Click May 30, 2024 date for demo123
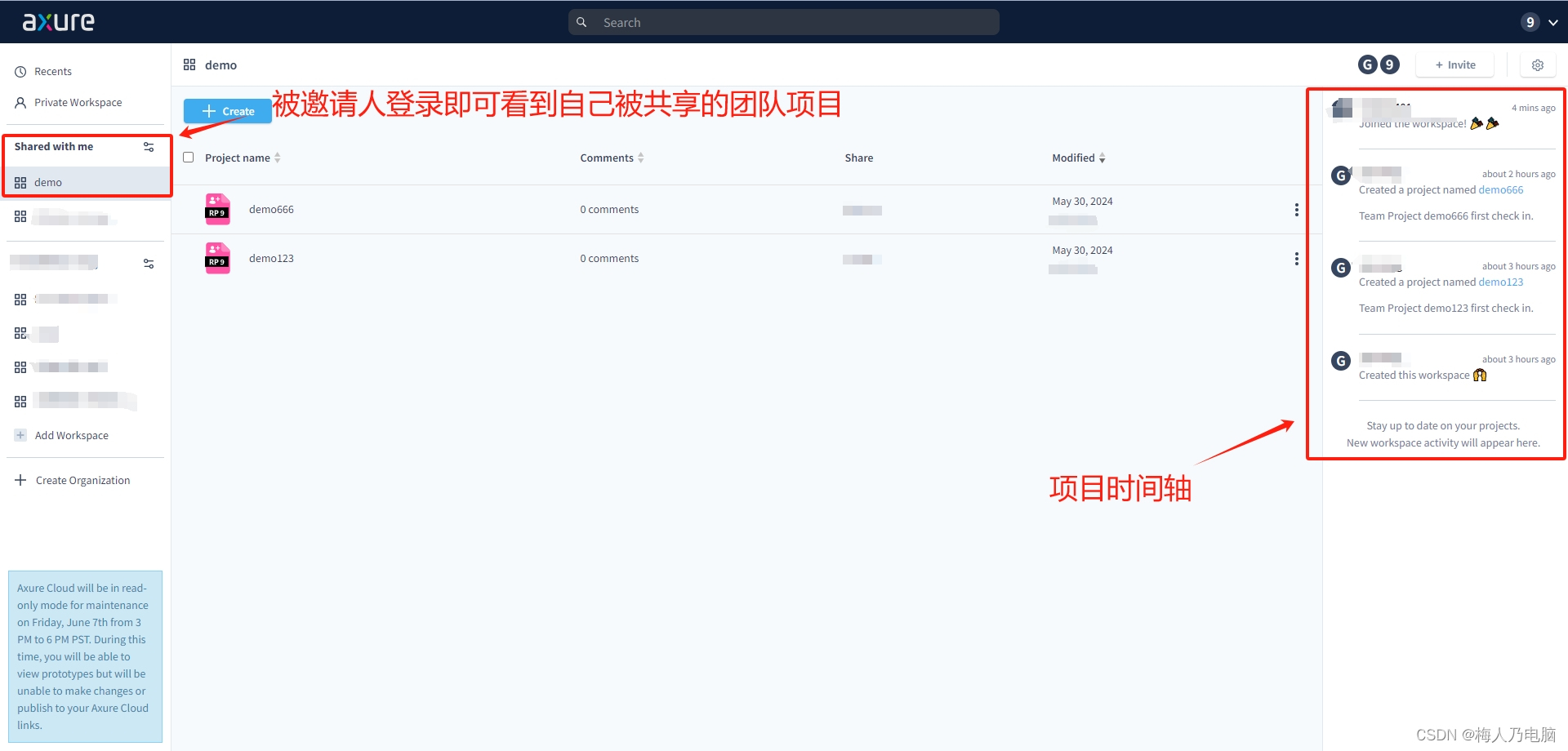The image size is (1568, 751). 1082,250
